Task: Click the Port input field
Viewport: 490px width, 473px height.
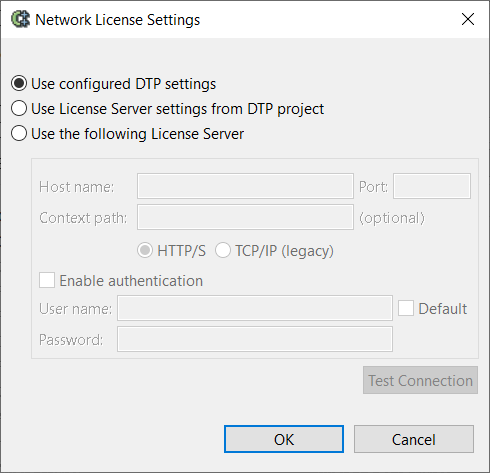Action: pos(432,186)
